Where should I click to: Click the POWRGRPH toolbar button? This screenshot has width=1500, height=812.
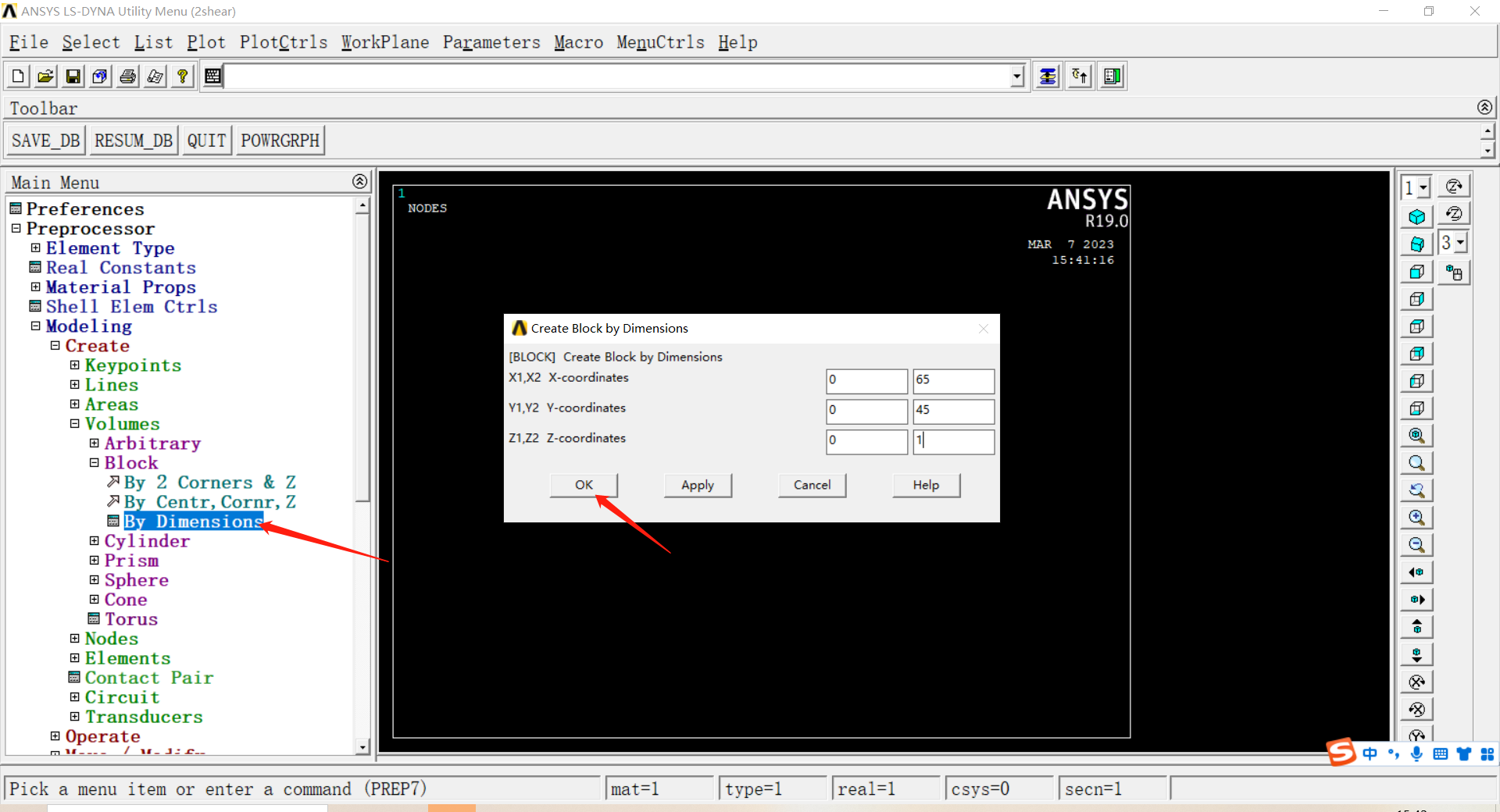[x=280, y=141]
